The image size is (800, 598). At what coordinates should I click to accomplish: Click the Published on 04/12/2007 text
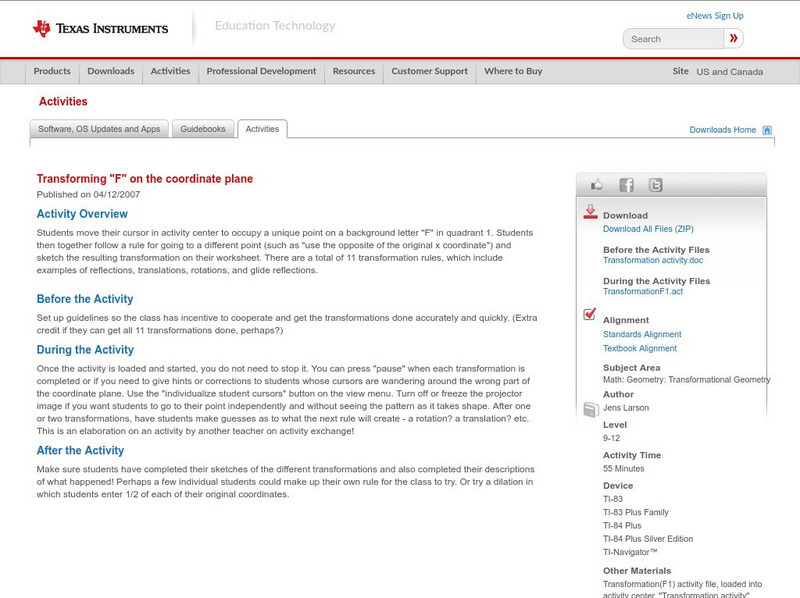tap(88, 194)
